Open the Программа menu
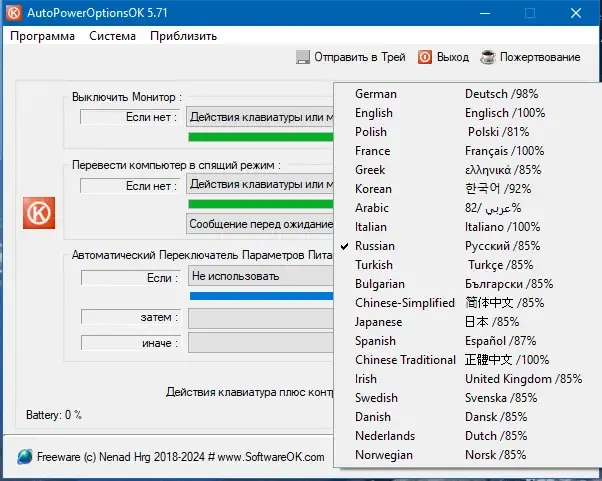The image size is (602, 481). tap(42, 36)
